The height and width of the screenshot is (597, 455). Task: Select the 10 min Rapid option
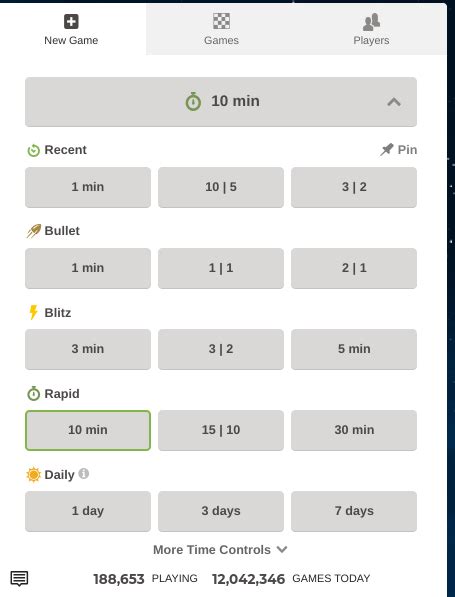coord(88,430)
